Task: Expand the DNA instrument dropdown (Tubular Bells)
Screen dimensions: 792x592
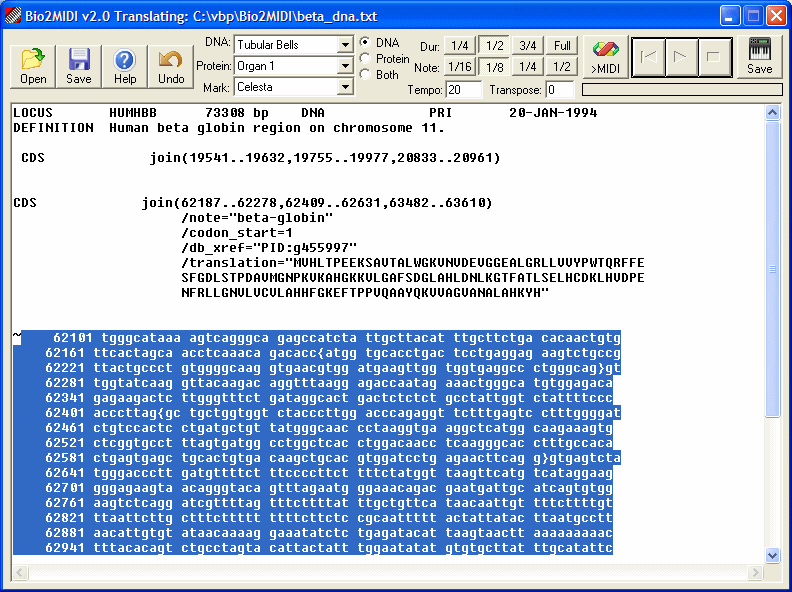Action: pos(345,45)
